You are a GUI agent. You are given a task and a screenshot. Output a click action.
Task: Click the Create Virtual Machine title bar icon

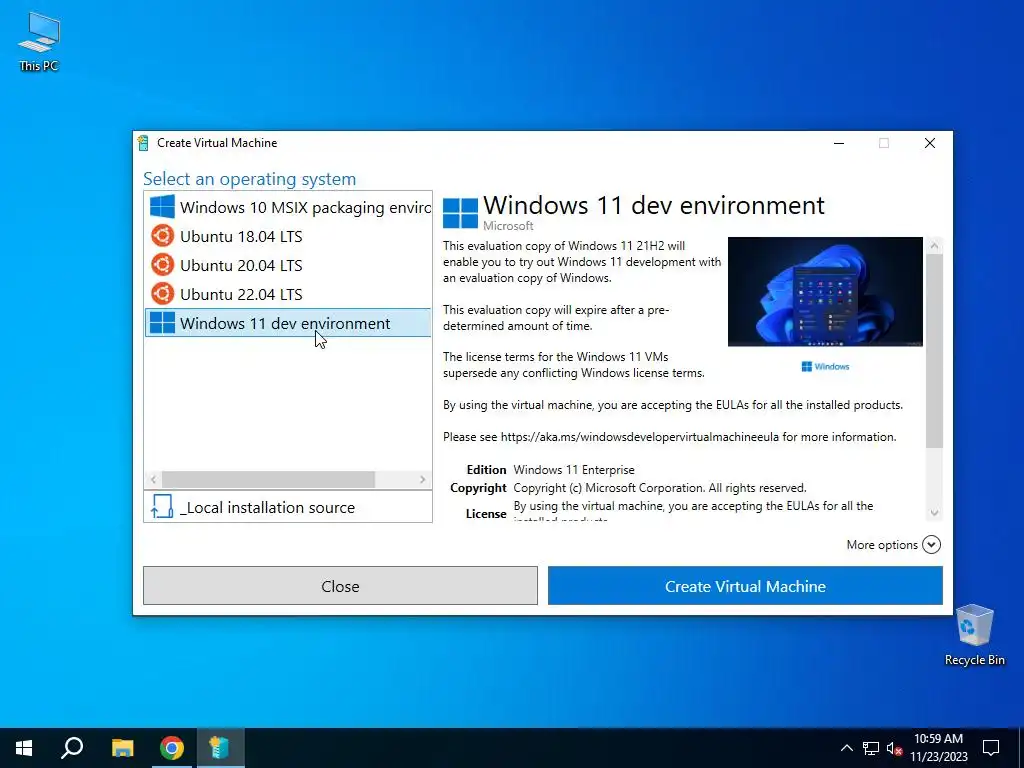[143, 143]
